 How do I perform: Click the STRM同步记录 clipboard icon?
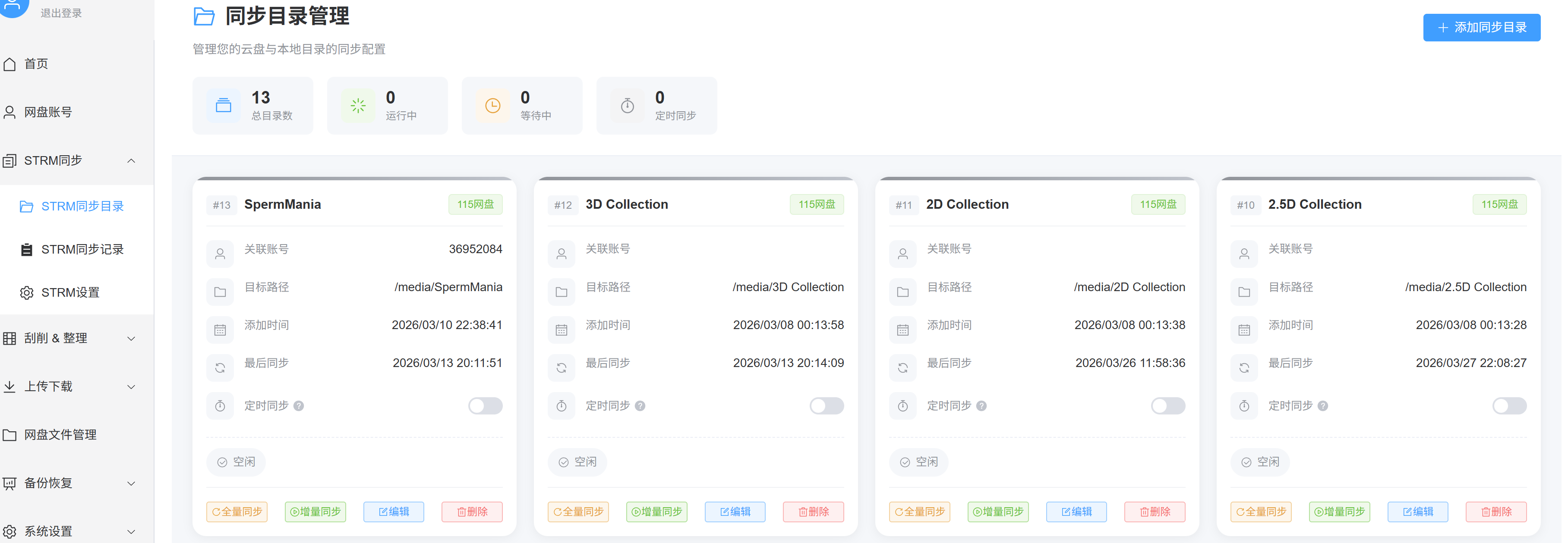tap(26, 250)
